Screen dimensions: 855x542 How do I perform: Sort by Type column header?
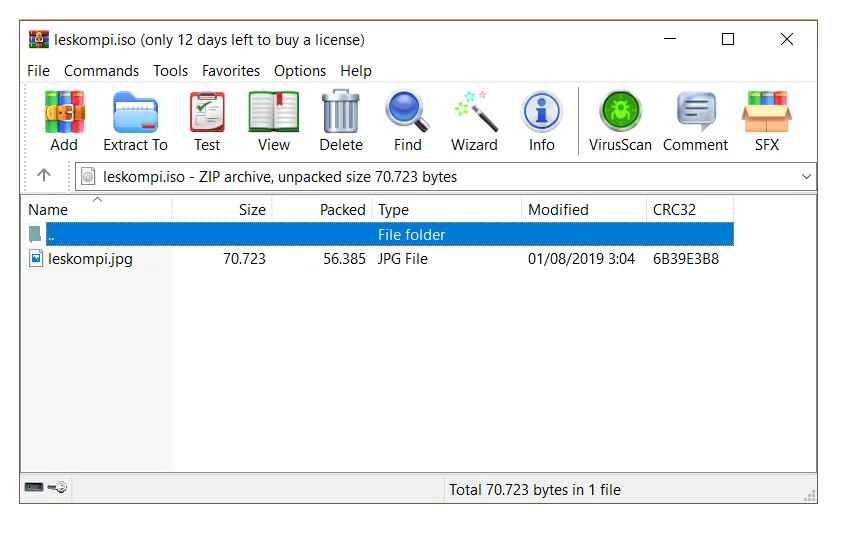point(447,209)
